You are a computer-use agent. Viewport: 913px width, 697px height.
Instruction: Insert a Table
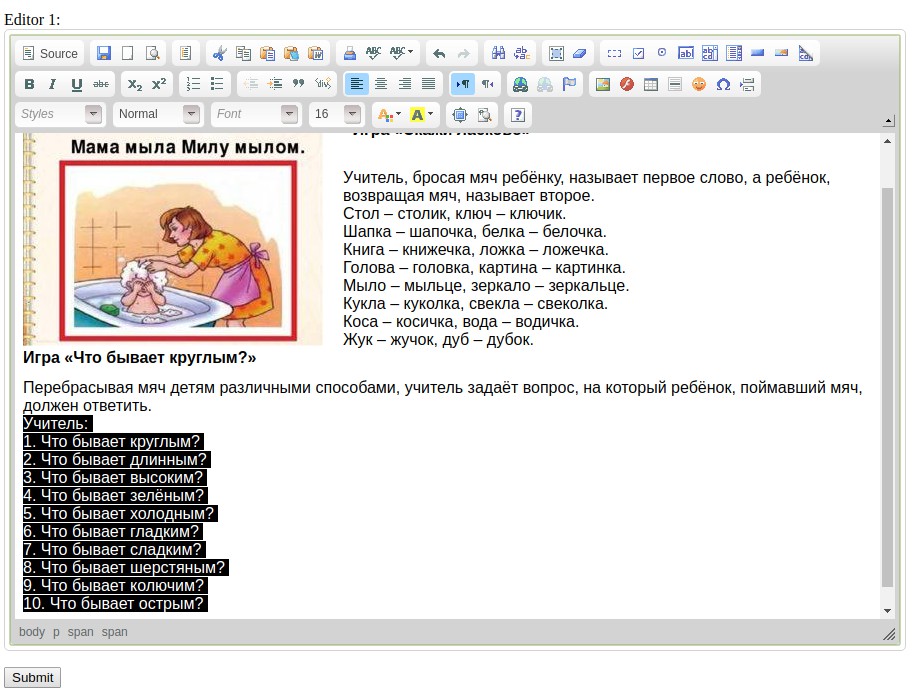(x=651, y=84)
